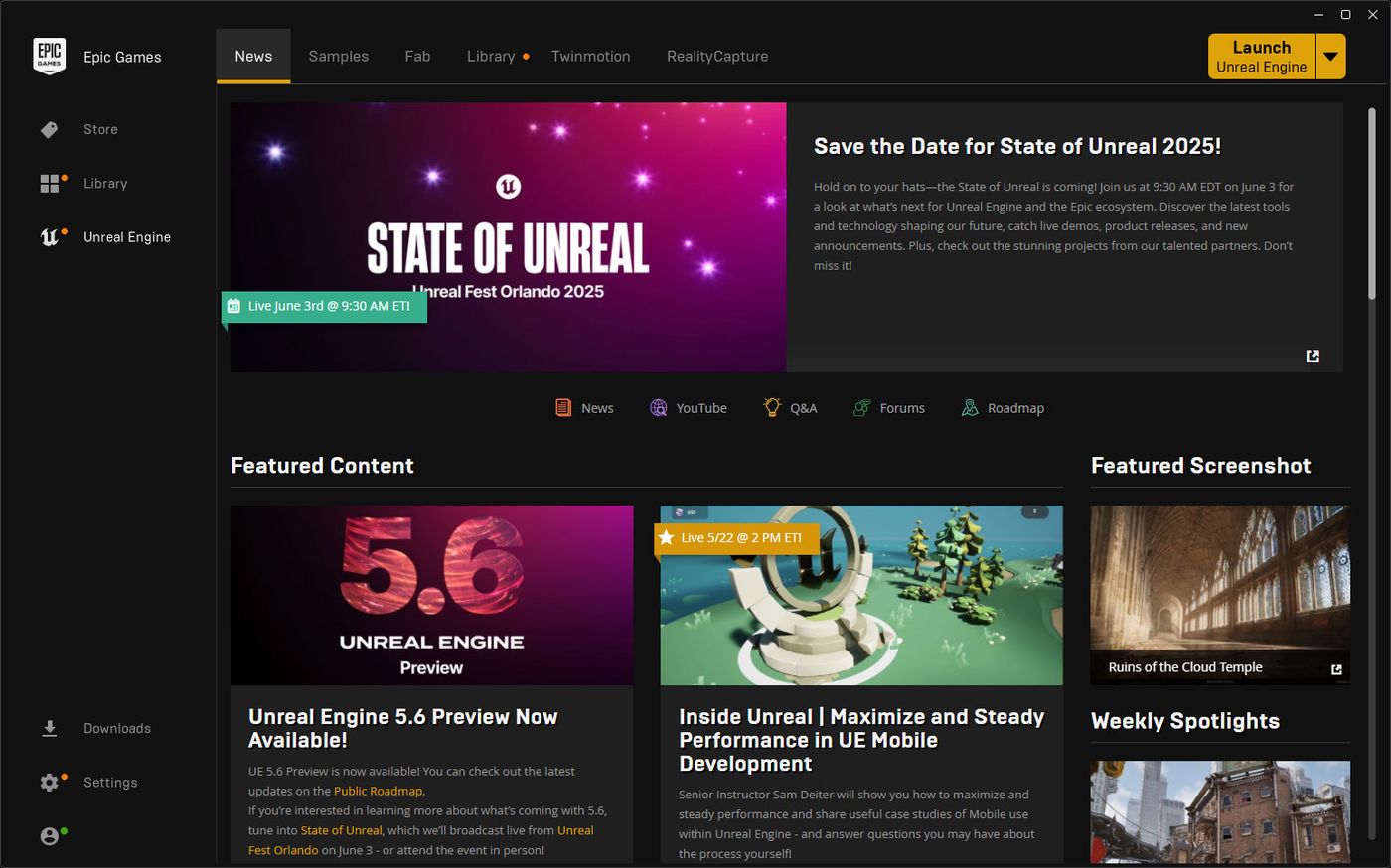Open the Fab tab
The image size is (1391, 868).
417,56
